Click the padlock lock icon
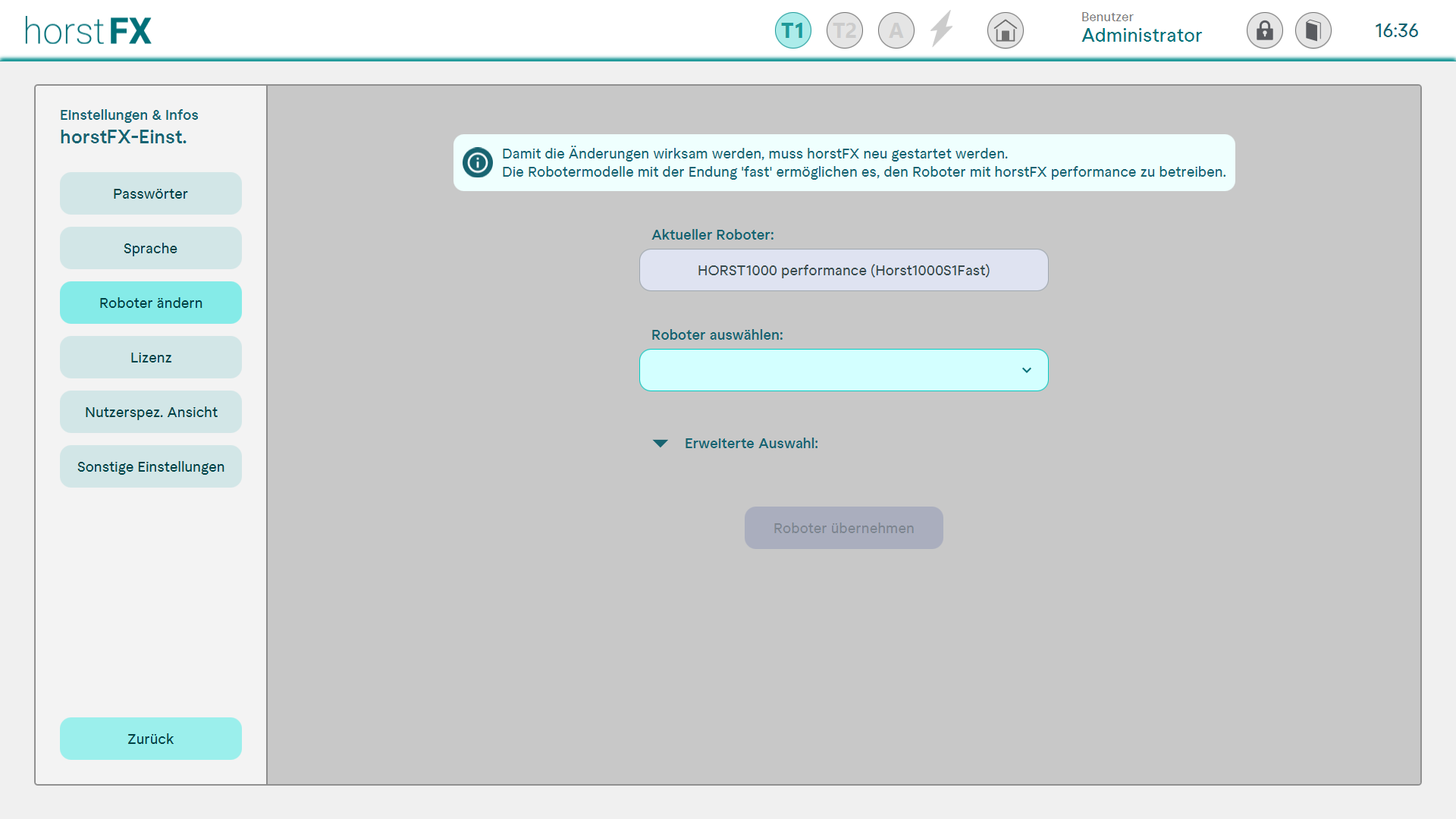The image size is (1456, 819). coord(1264,31)
